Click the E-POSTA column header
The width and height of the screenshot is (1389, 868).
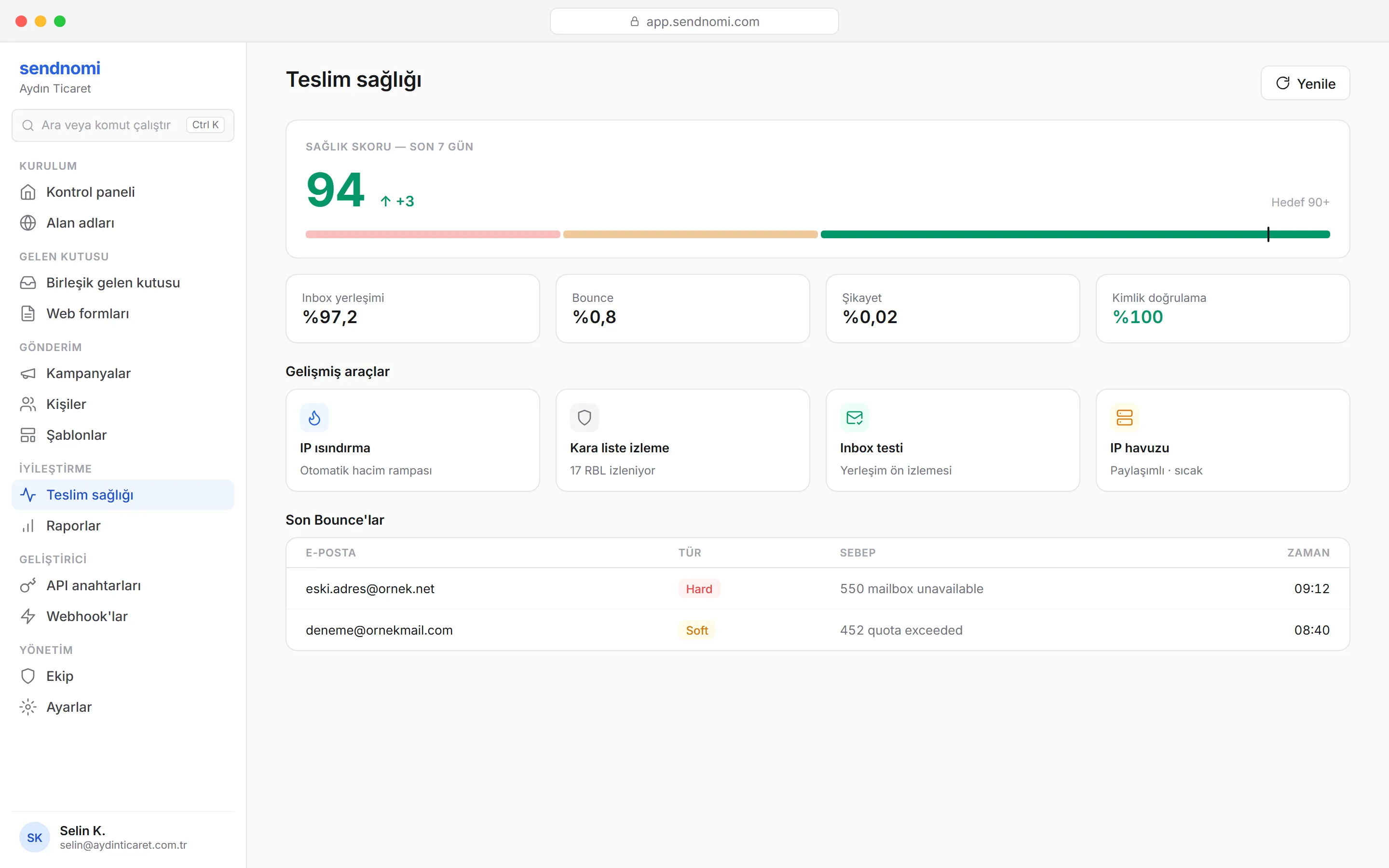point(330,552)
